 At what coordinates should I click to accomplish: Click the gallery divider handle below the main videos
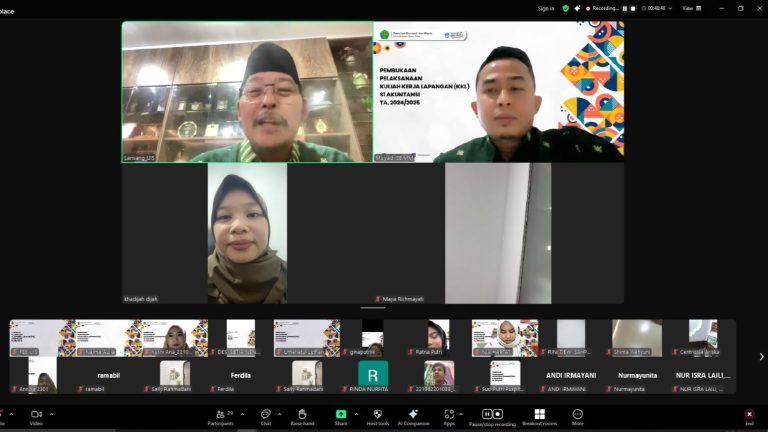point(373,308)
